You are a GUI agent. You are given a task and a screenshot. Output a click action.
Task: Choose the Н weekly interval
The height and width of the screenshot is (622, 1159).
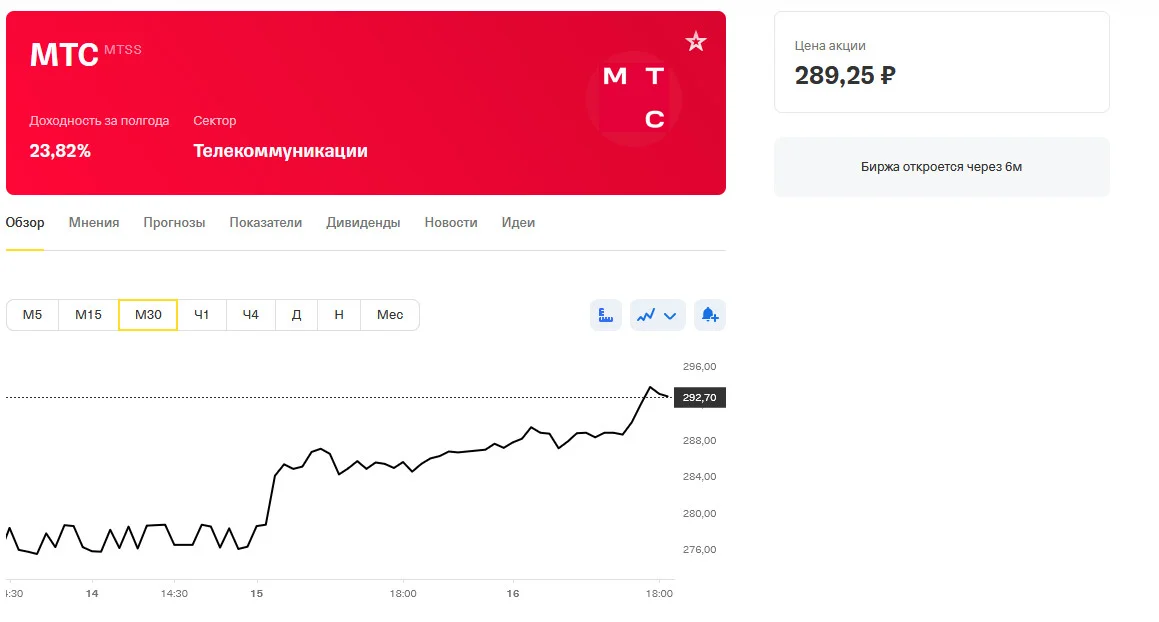click(339, 315)
